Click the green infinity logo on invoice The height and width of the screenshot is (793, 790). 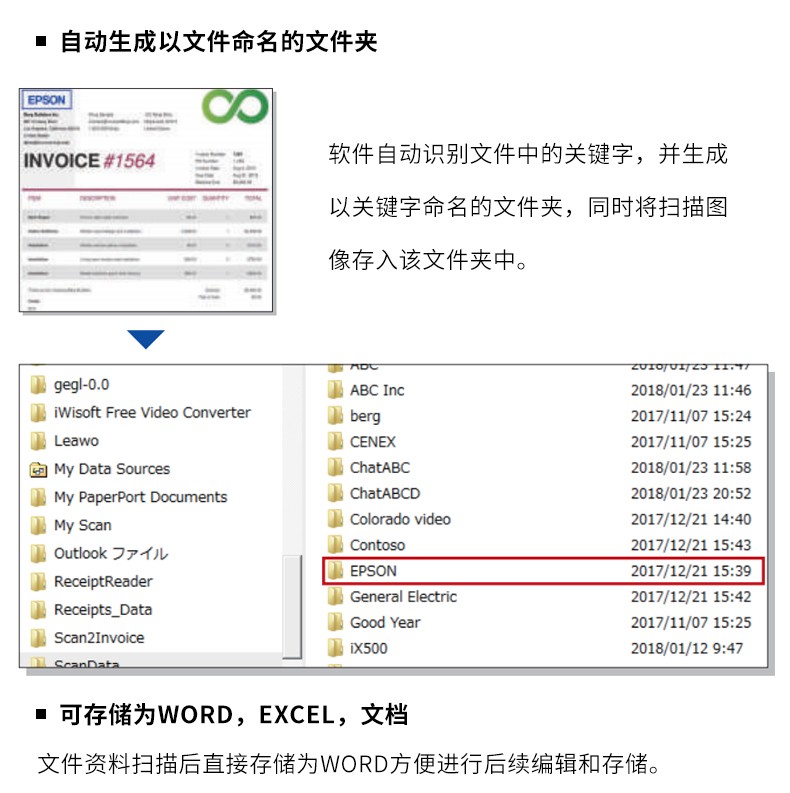(235, 107)
